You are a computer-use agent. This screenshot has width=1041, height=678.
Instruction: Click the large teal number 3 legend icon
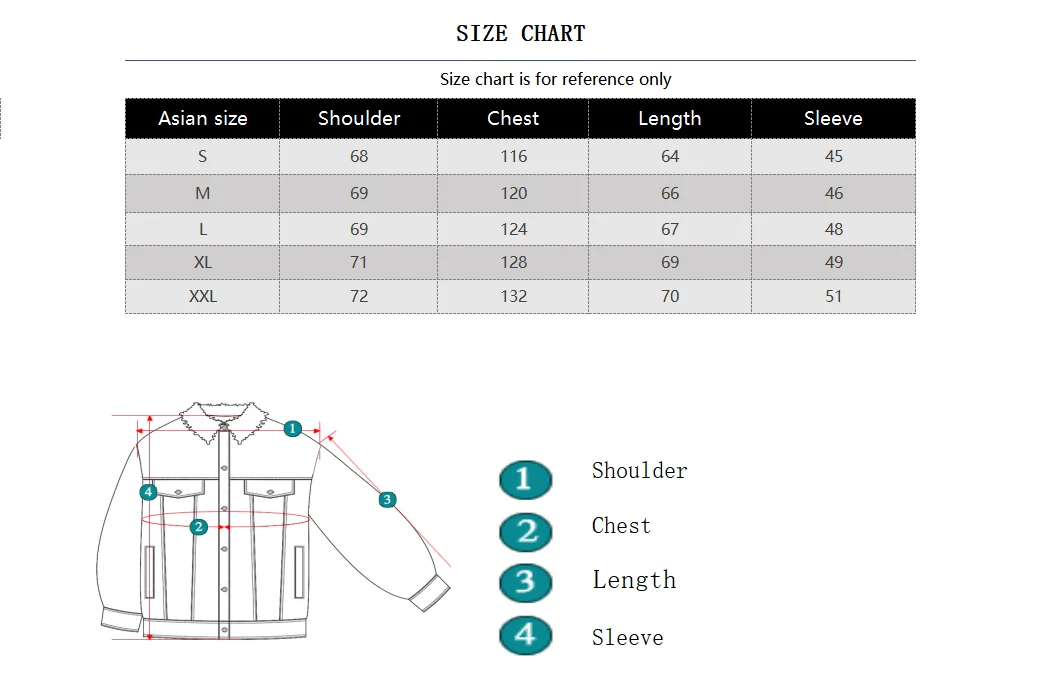coord(525,582)
